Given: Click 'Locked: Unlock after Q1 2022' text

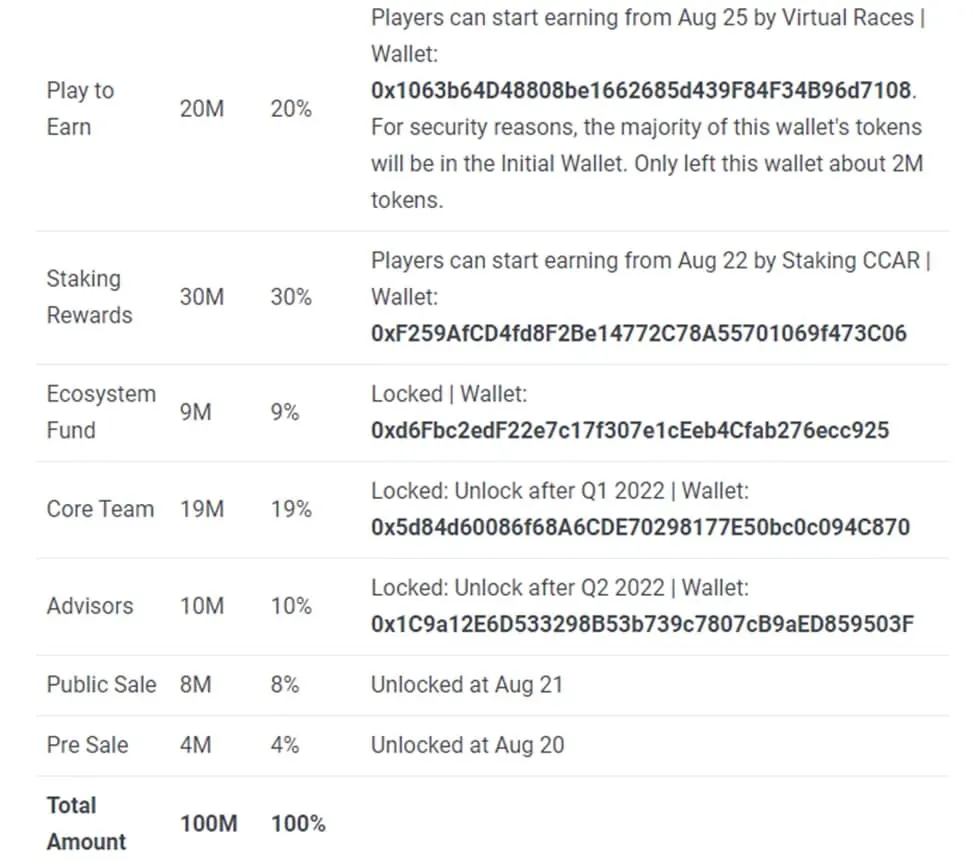Looking at the screenshot, I should [x=518, y=491].
